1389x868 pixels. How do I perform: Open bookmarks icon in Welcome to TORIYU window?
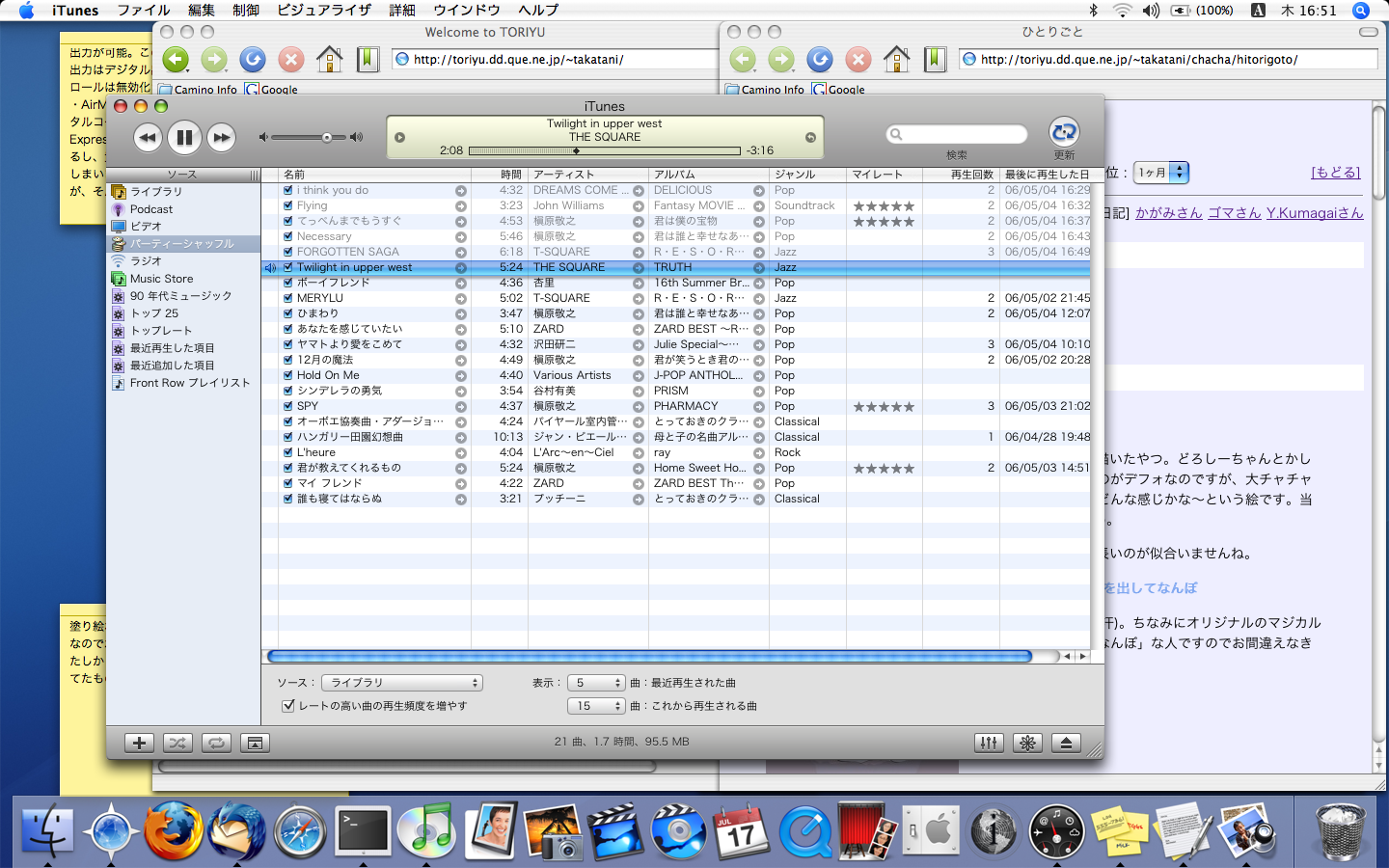368,60
